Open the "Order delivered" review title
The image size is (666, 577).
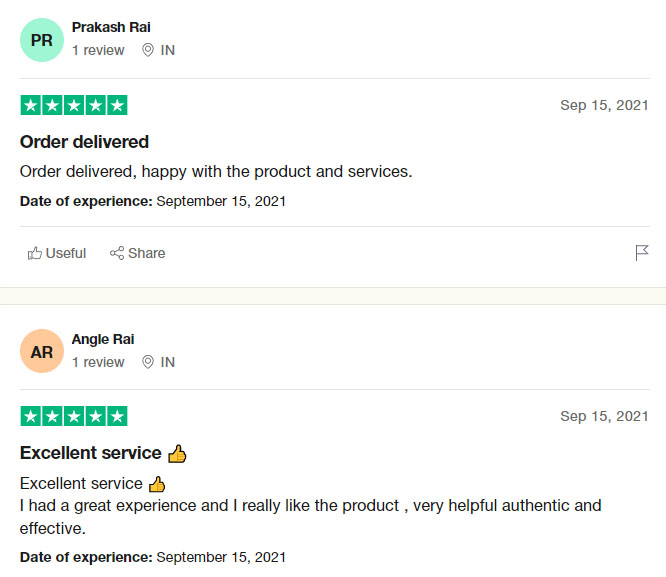pyautogui.click(x=84, y=141)
